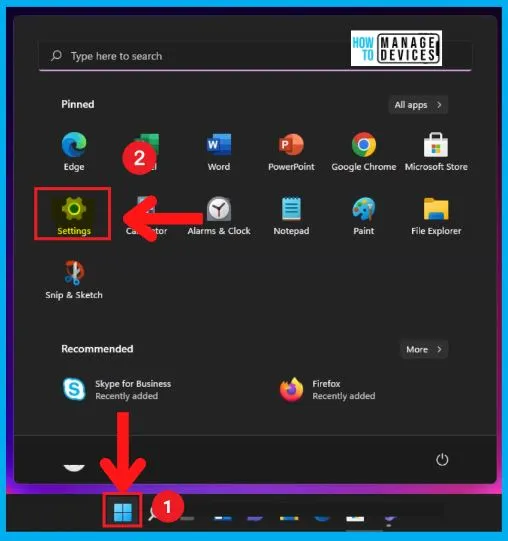Open the Paint app
Screen dimensions: 508x541
tap(364, 215)
